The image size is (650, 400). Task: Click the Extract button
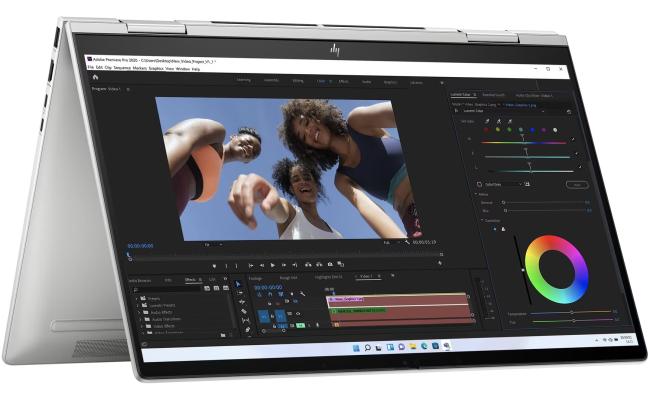tap(319, 264)
